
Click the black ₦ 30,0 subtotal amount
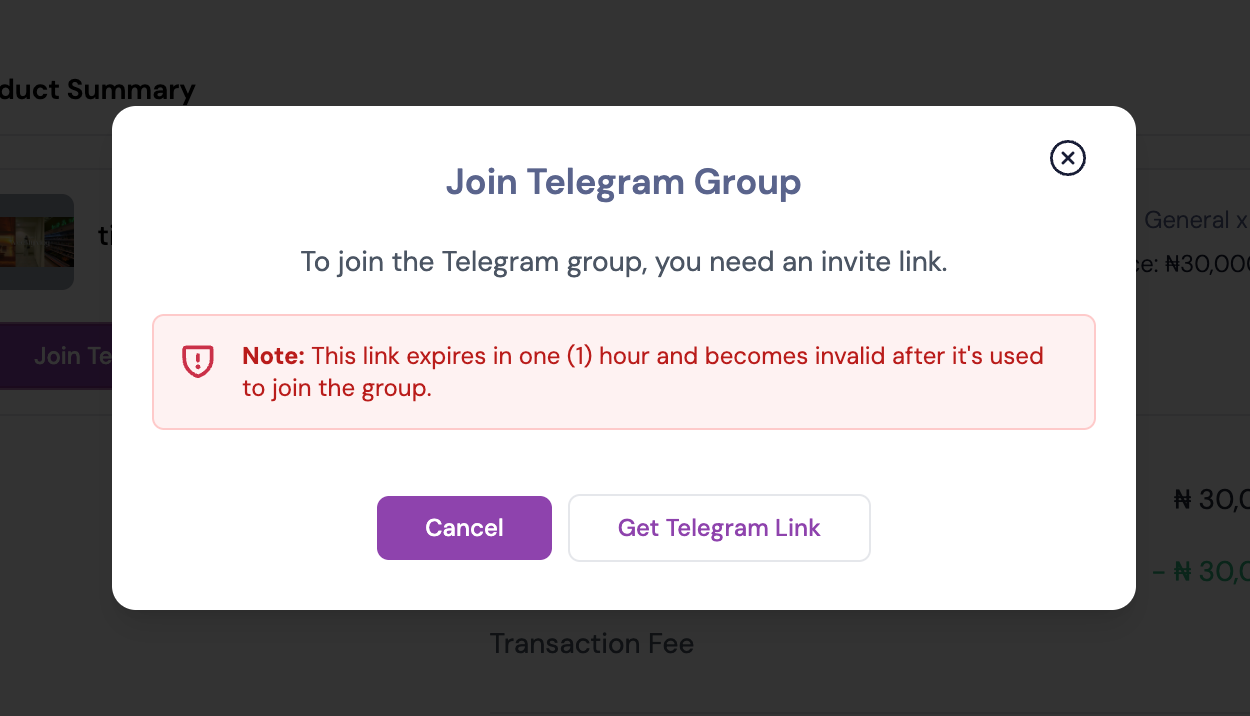[x=1211, y=499]
